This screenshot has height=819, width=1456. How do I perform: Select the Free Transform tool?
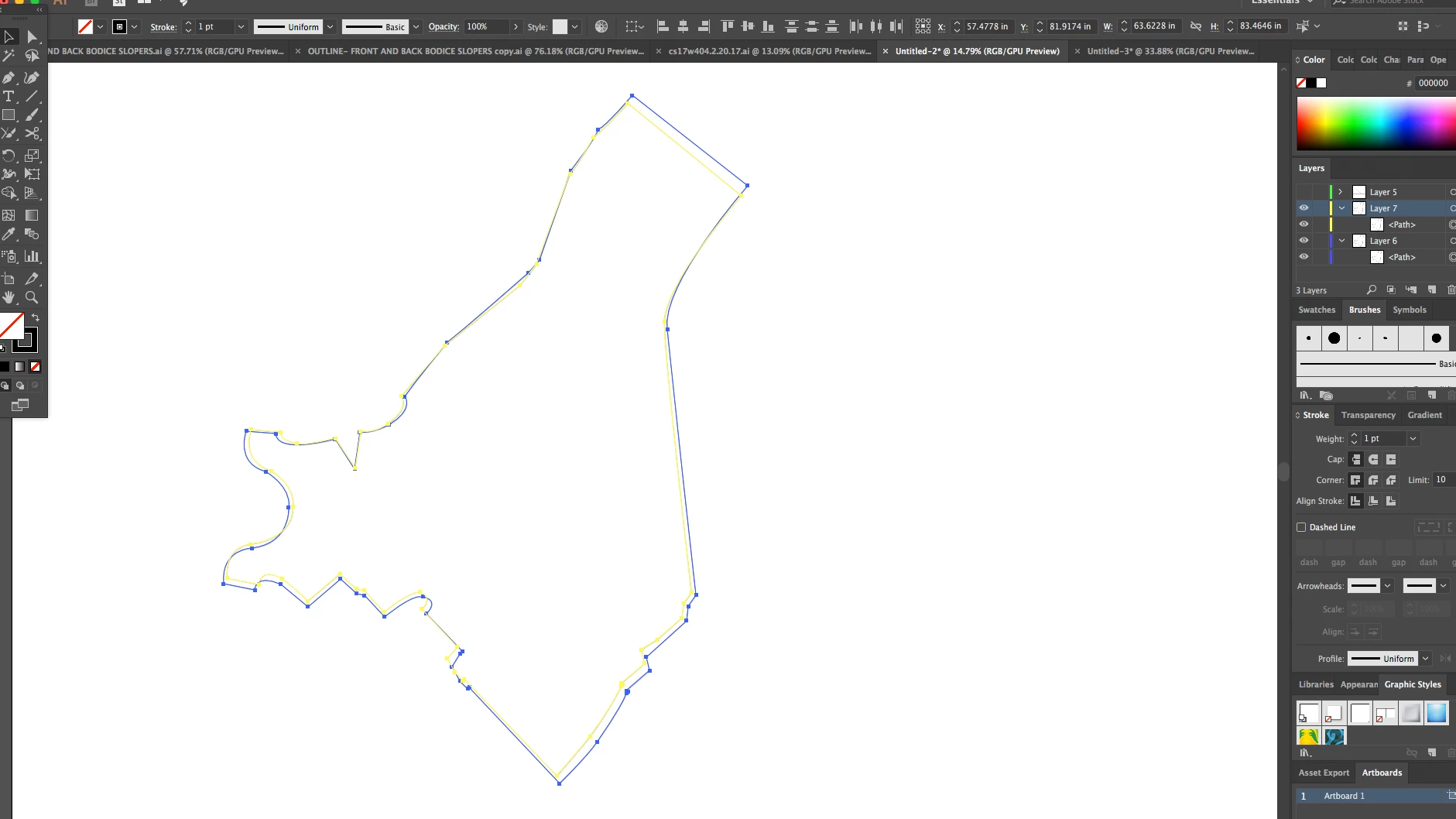point(32,174)
